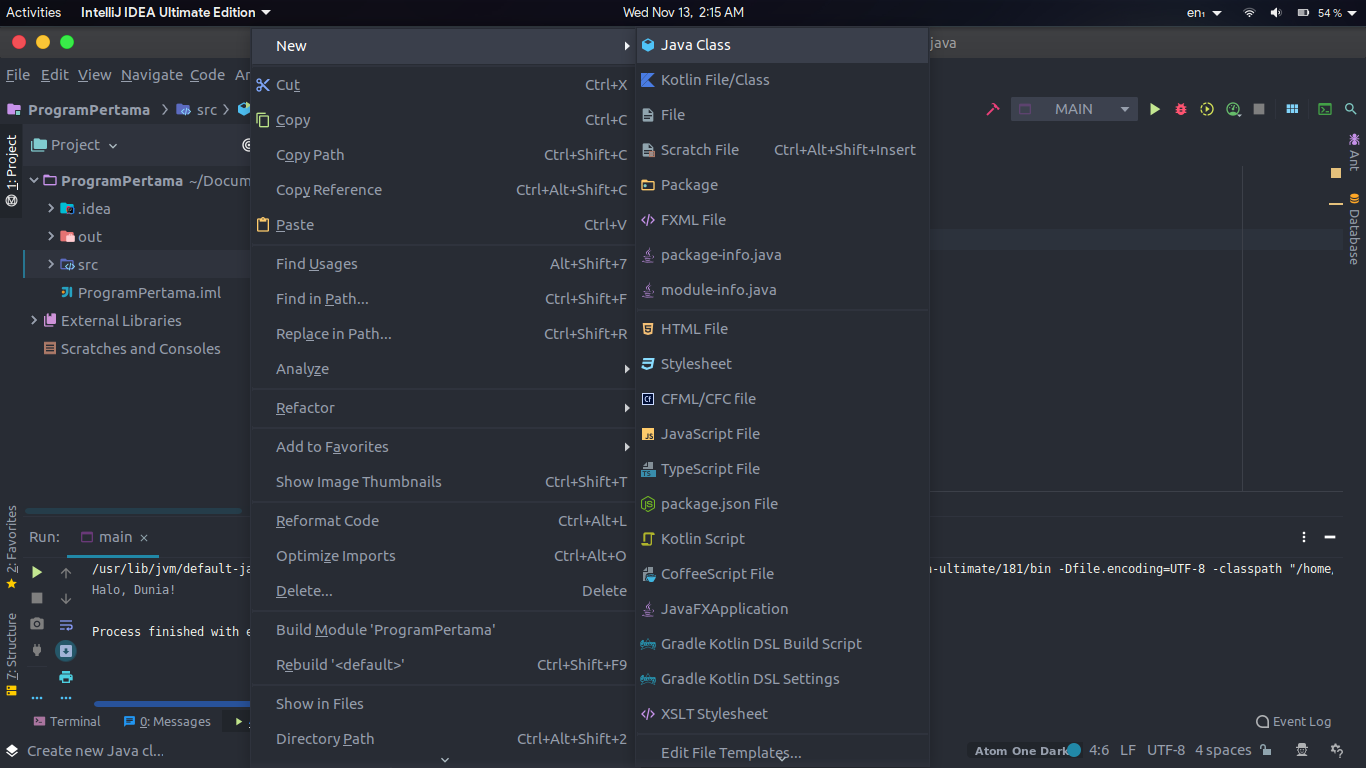This screenshot has height=768, width=1366.
Task: Toggle scroll to end in Run console
Action: click(x=66, y=651)
